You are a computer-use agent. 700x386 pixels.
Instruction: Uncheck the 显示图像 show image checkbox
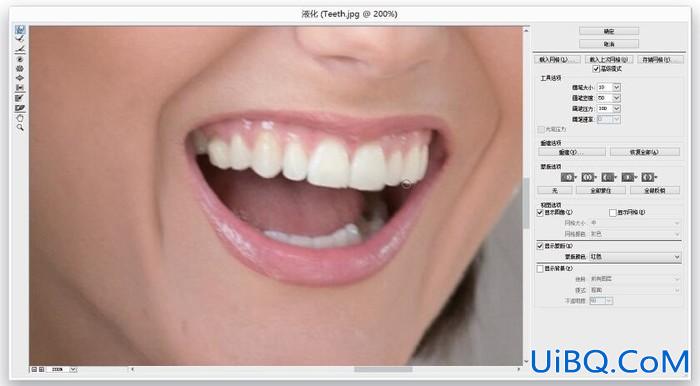(540, 212)
